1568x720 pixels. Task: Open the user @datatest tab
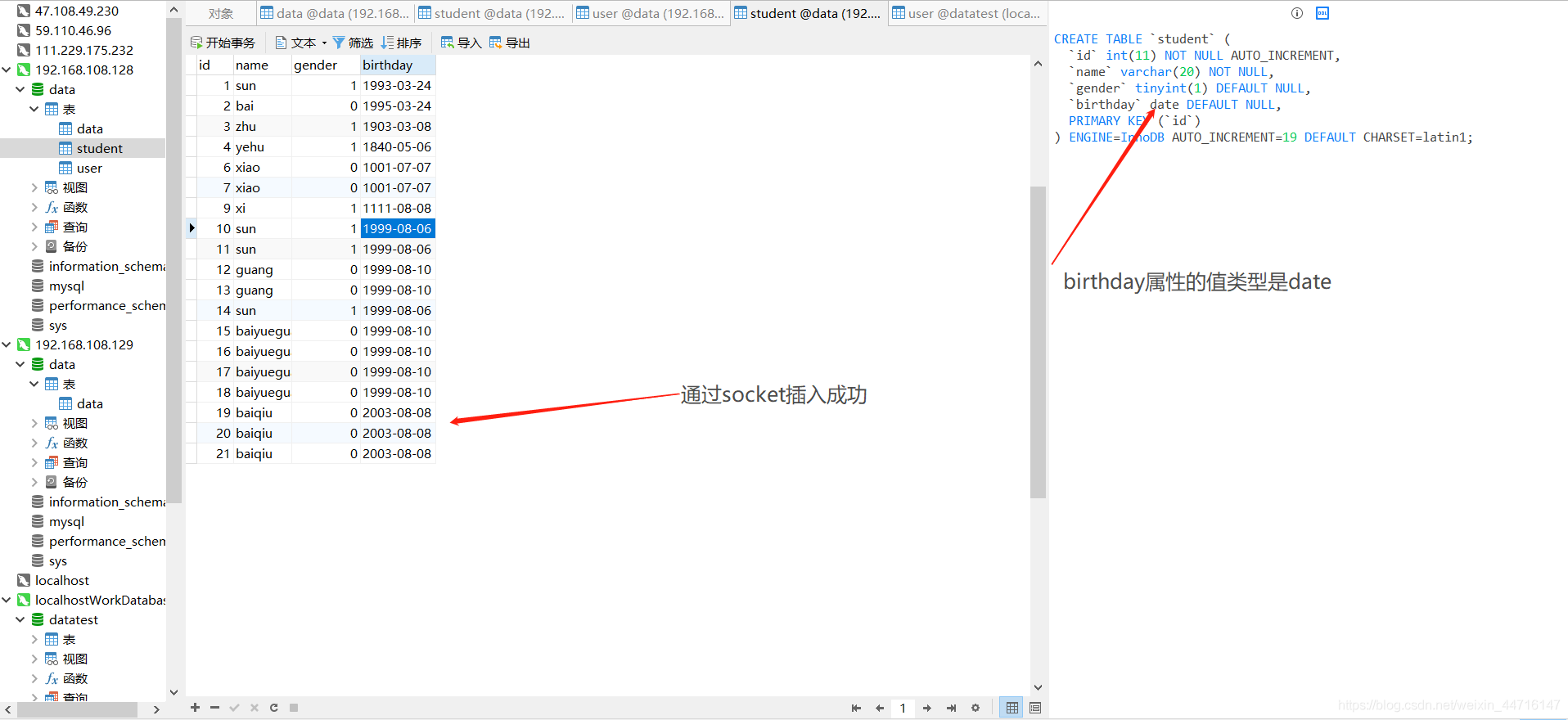point(966,13)
